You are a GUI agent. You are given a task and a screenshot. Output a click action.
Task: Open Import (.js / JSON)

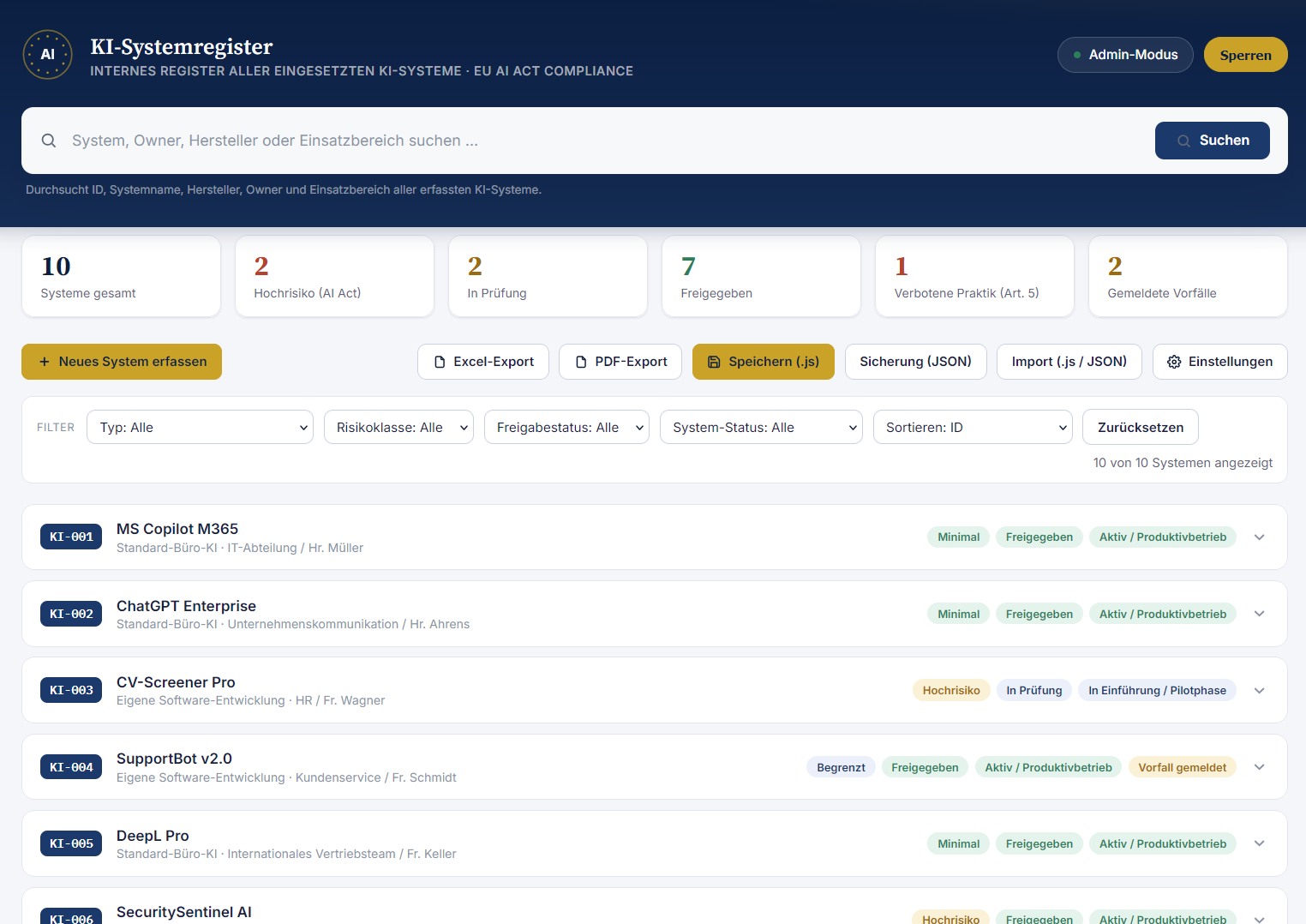[1069, 362]
